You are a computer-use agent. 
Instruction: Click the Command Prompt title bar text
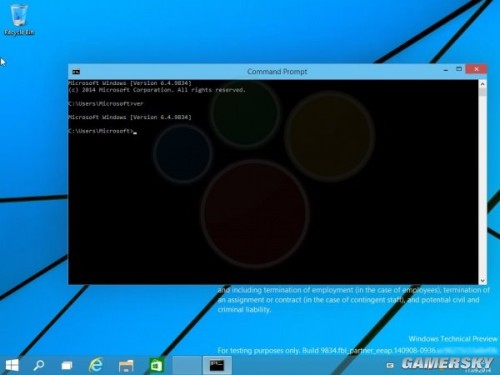[x=277, y=72]
